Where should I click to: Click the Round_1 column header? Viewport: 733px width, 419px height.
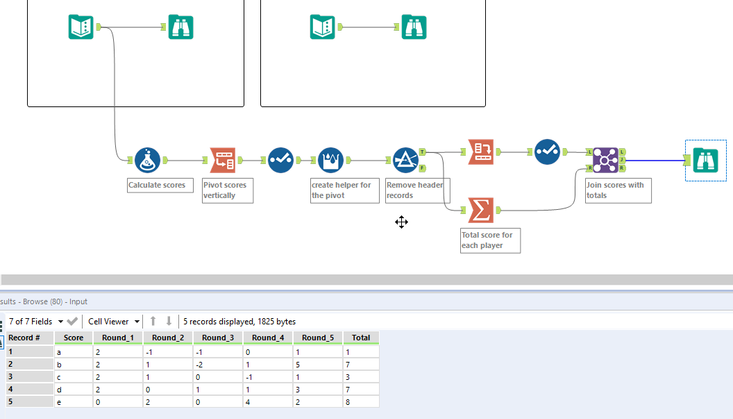click(x=118, y=338)
